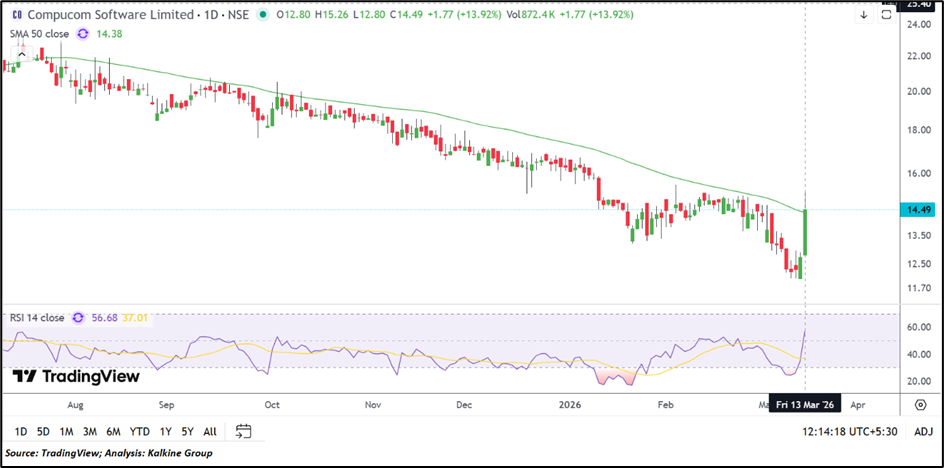Open chart settings gear near time axis
Screen dimensions: 944x468
point(920,404)
